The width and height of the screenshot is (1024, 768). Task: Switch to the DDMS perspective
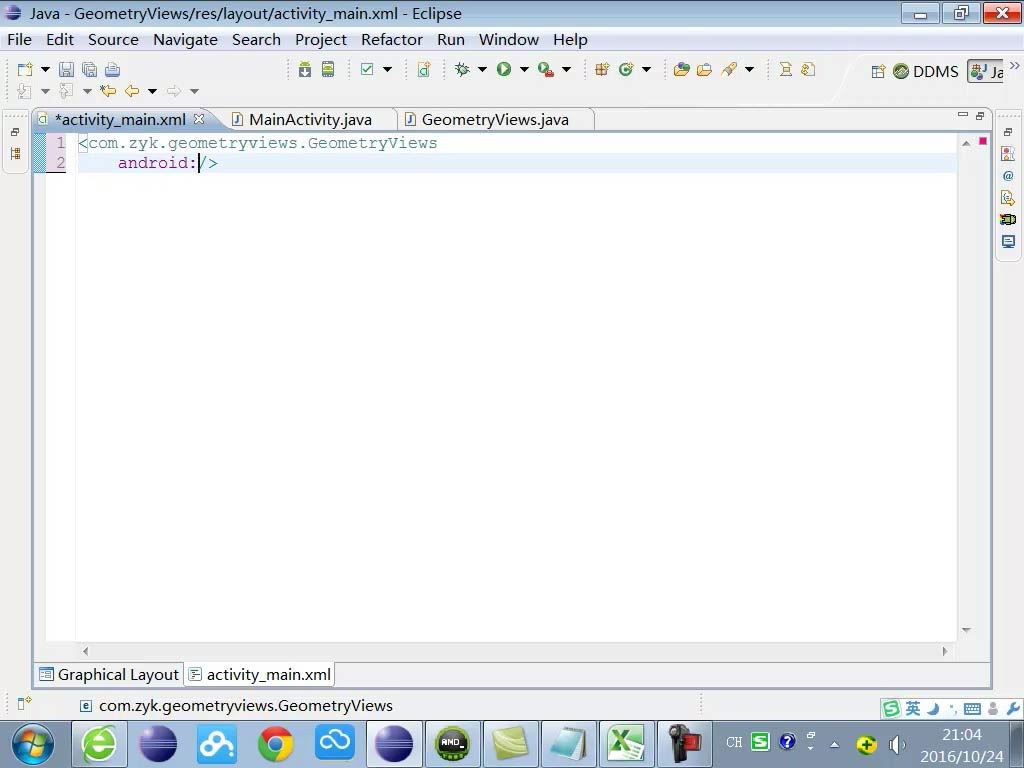tap(926, 71)
